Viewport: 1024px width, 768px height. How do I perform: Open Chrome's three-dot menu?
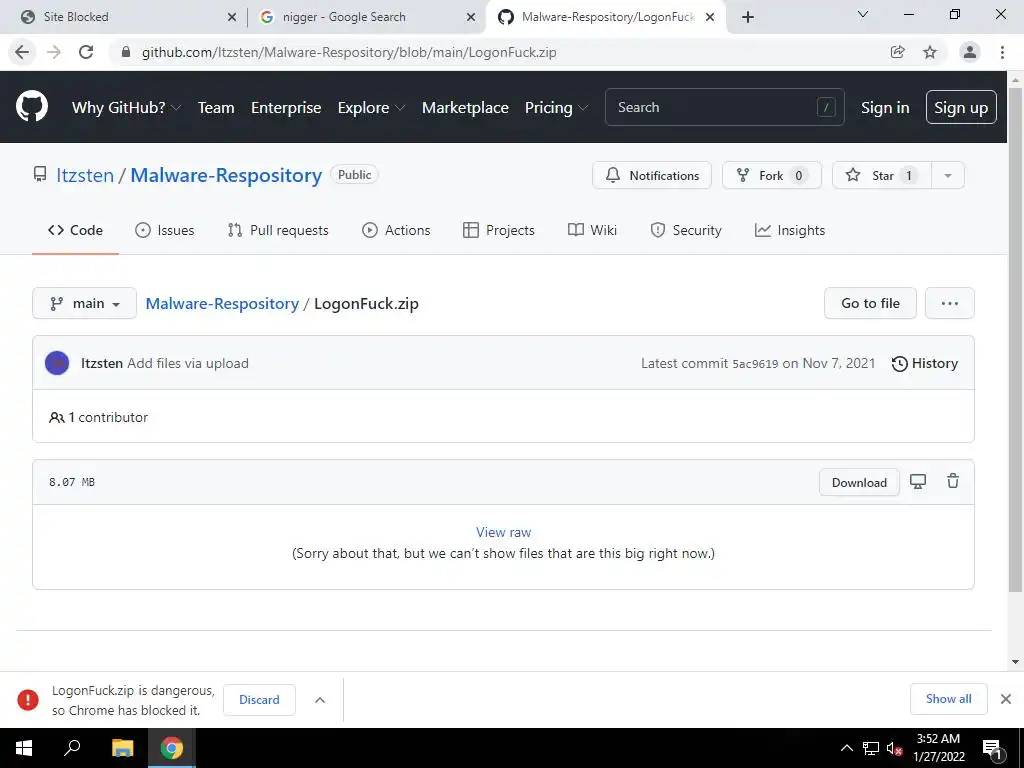point(1002,52)
